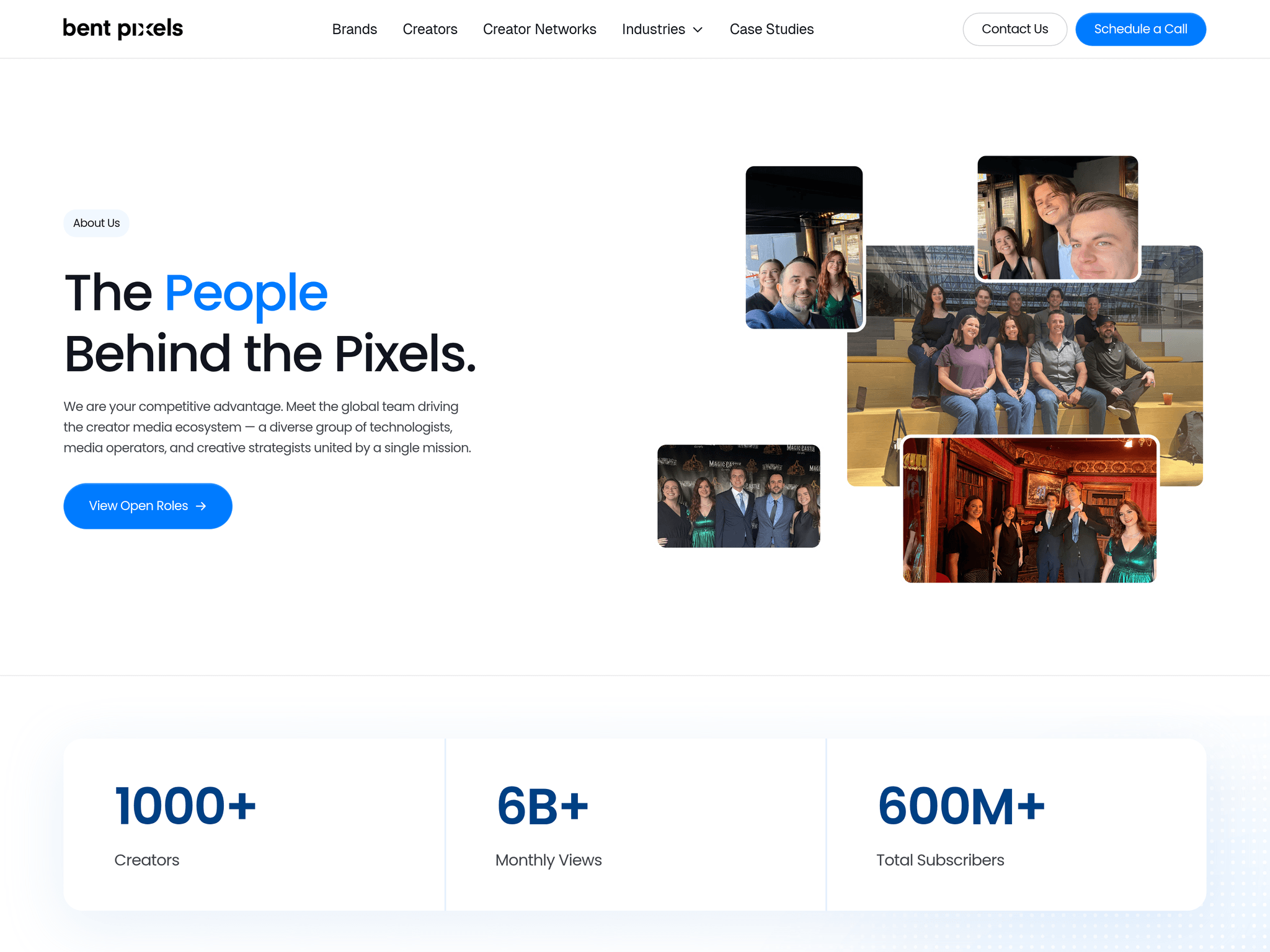1270x952 pixels.
Task: Open the three-person selfie photo with the bearded man
Action: click(804, 247)
